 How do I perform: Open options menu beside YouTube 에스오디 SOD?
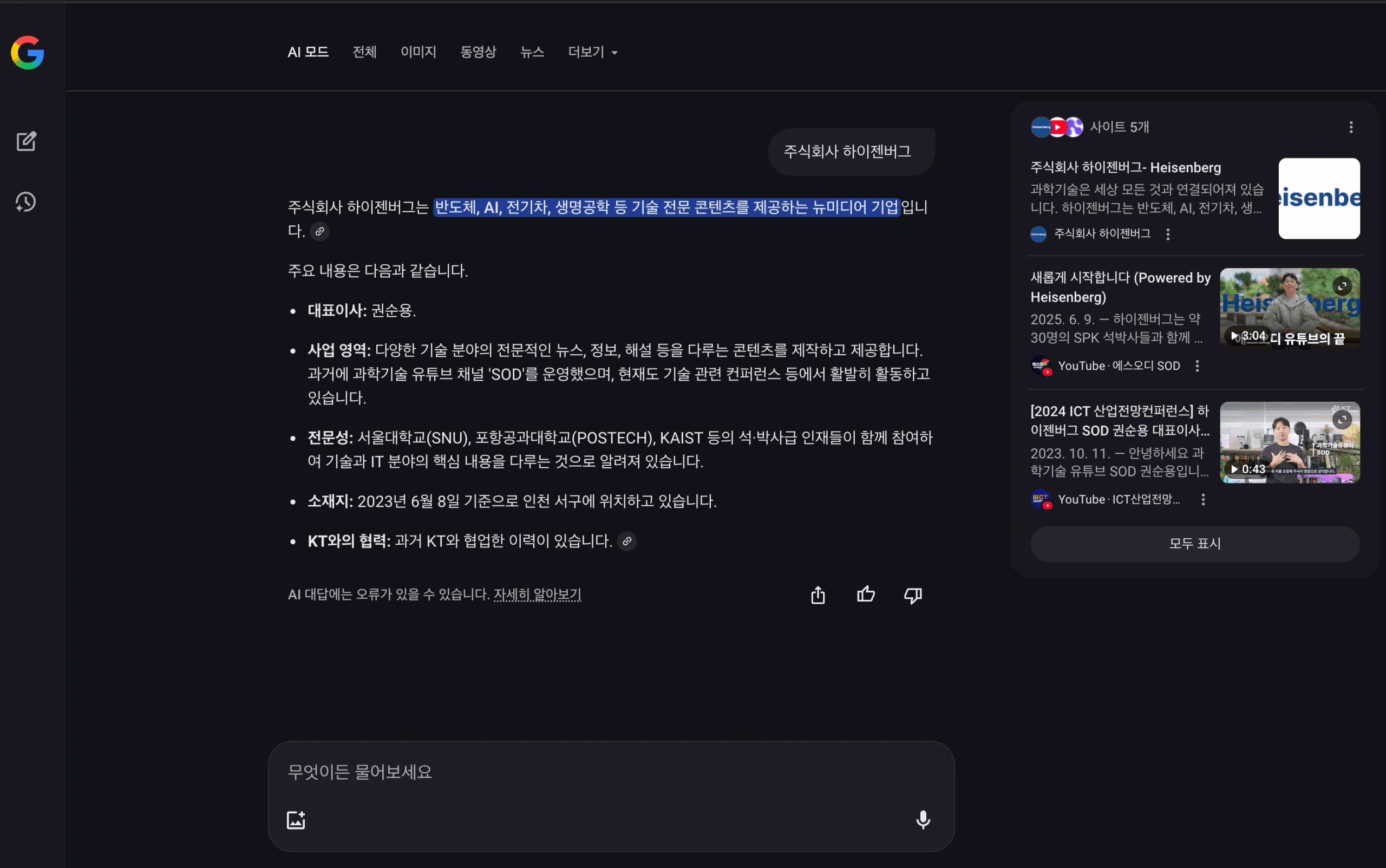(x=1197, y=366)
